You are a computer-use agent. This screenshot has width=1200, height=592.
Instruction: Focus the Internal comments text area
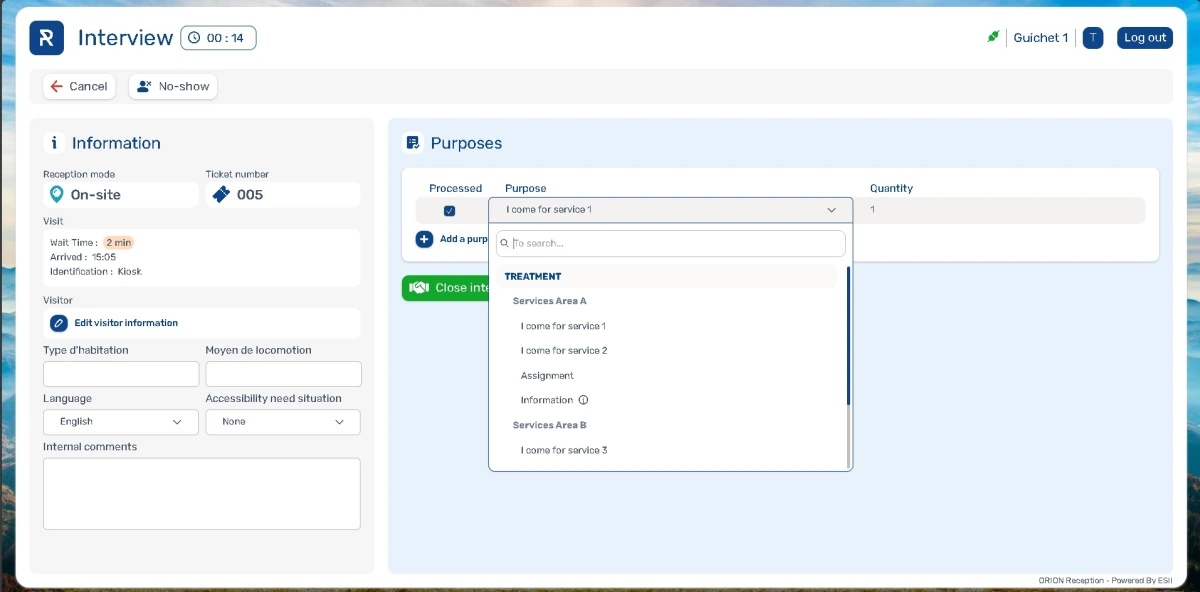(x=201, y=493)
